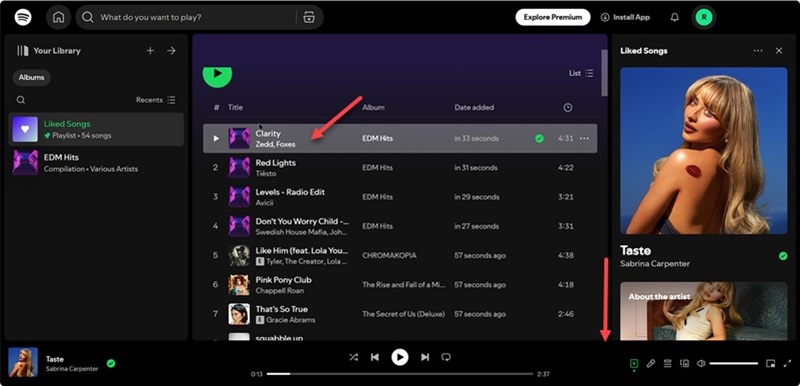Toggle liked checkmark in bottom player bar

coord(111,363)
